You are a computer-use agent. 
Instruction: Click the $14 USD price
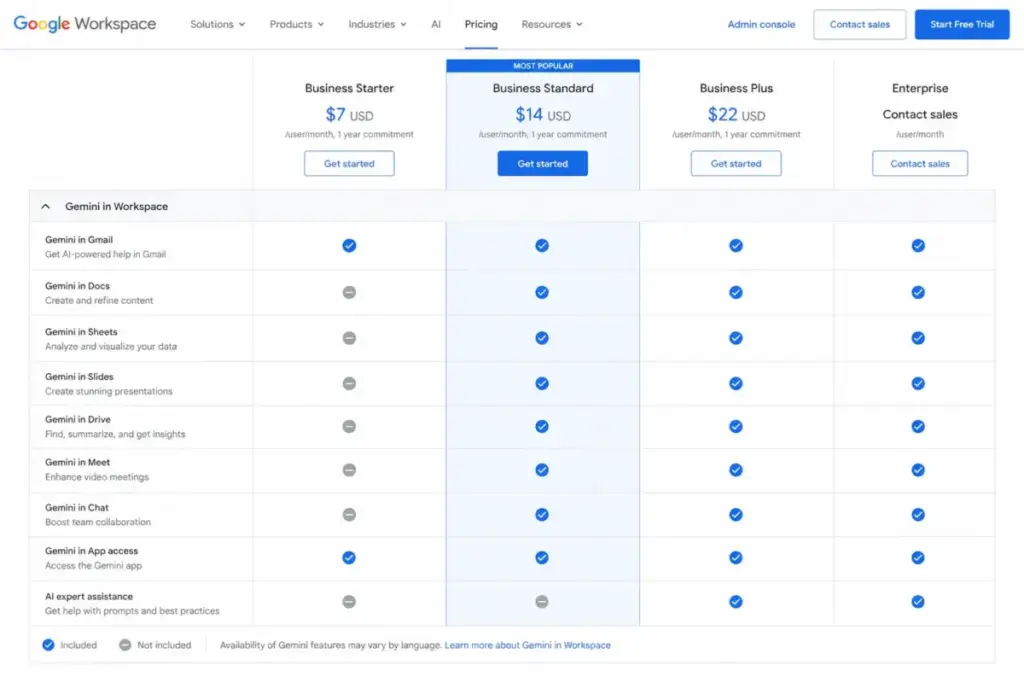pos(543,115)
